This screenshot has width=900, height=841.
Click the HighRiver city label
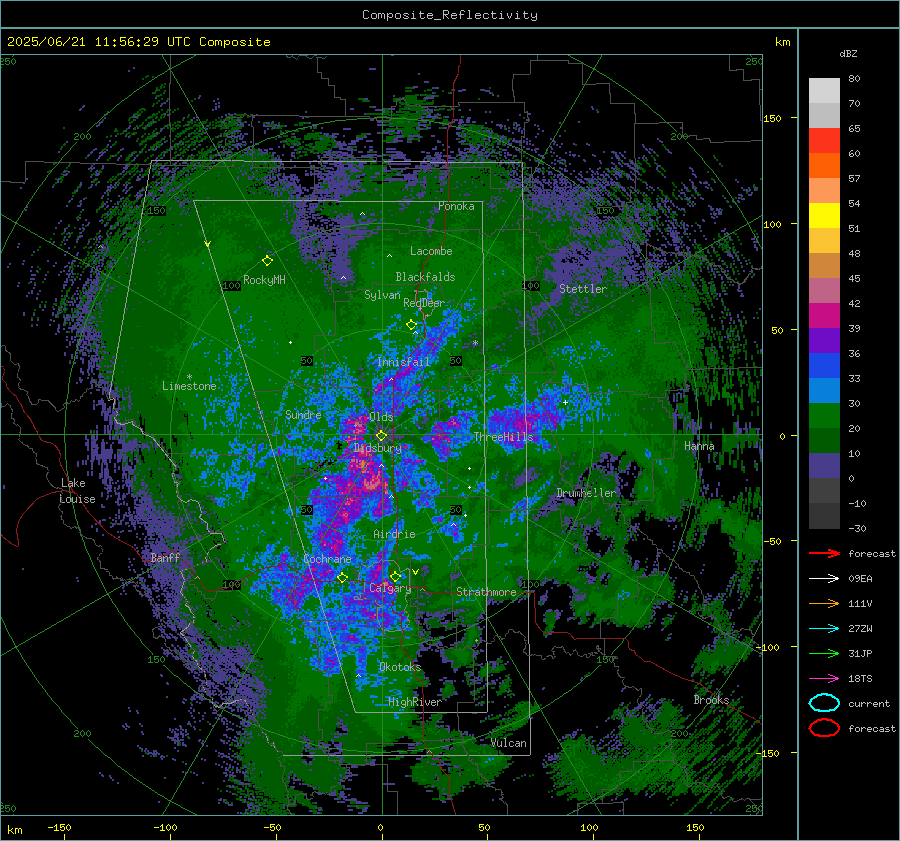415,702
